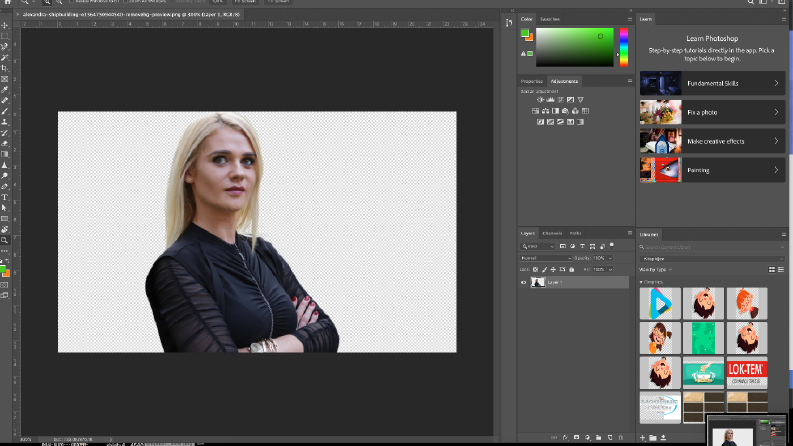Viewport: 793px width, 446px height.
Task: Create a new layer from Layers footer
Action: (610, 438)
